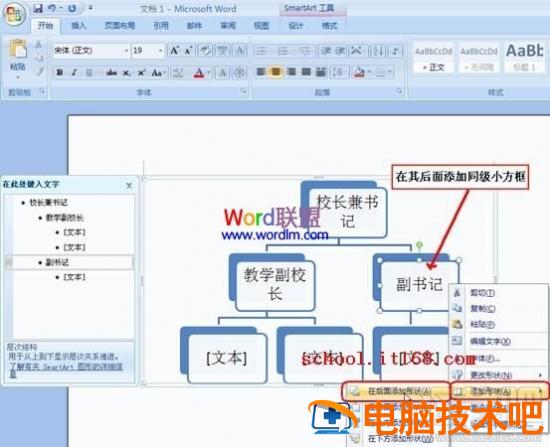Choose 在后面添加形状 in submenu
The width and height of the screenshot is (550, 447).
(x=396, y=391)
